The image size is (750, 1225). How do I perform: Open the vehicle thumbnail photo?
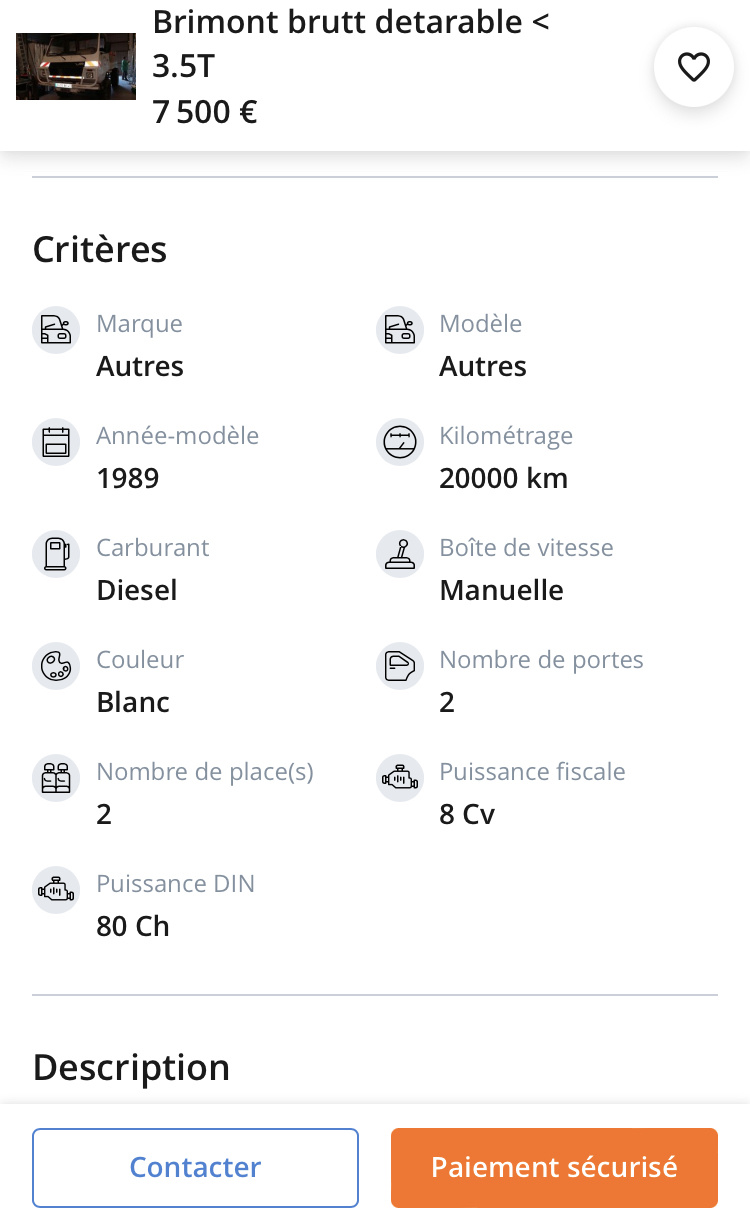(76, 67)
